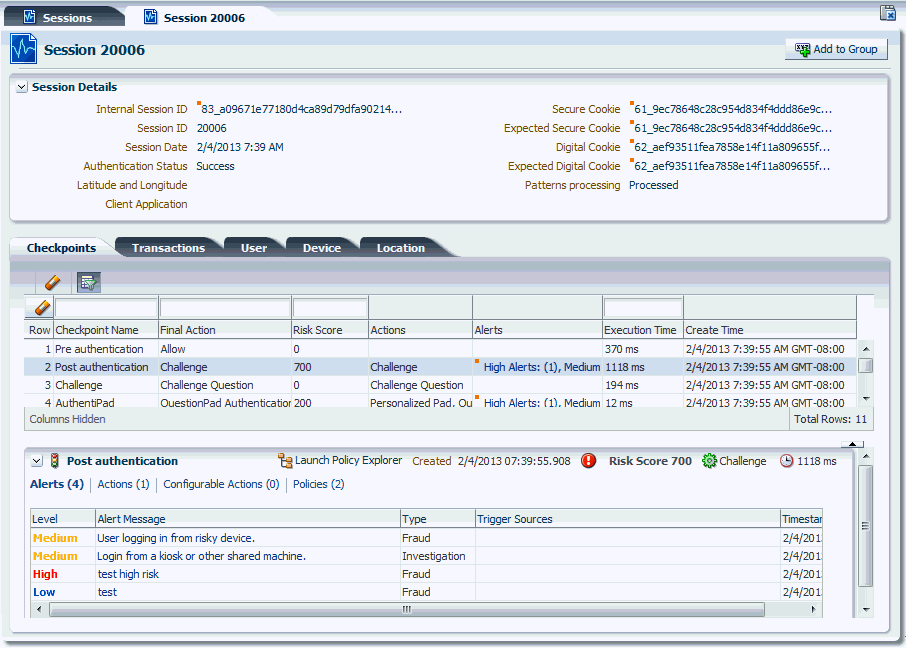Collapse the Session Details section
Viewport: 906px width, 648px height.
click(22, 87)
